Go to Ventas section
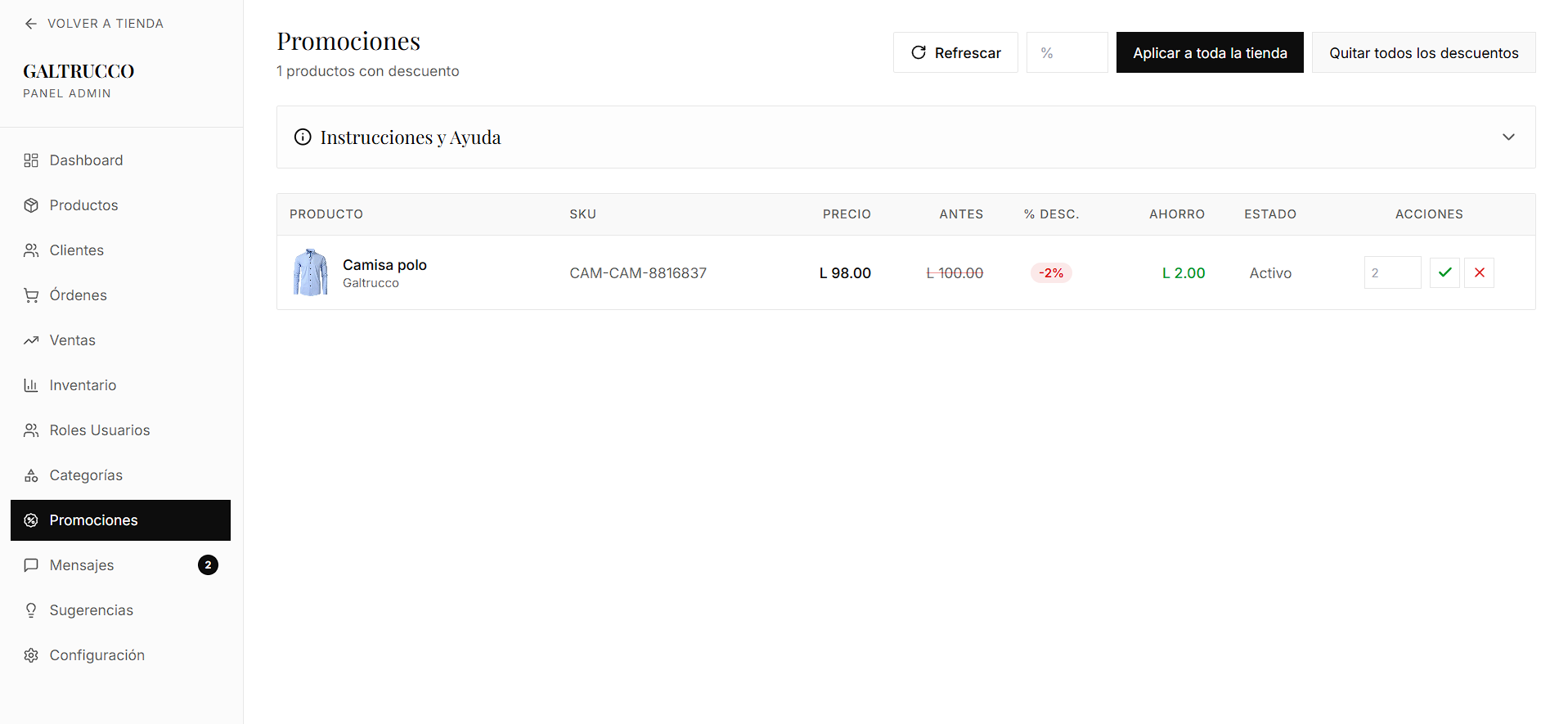This screenshot has height=724, width=1568. 72,340
